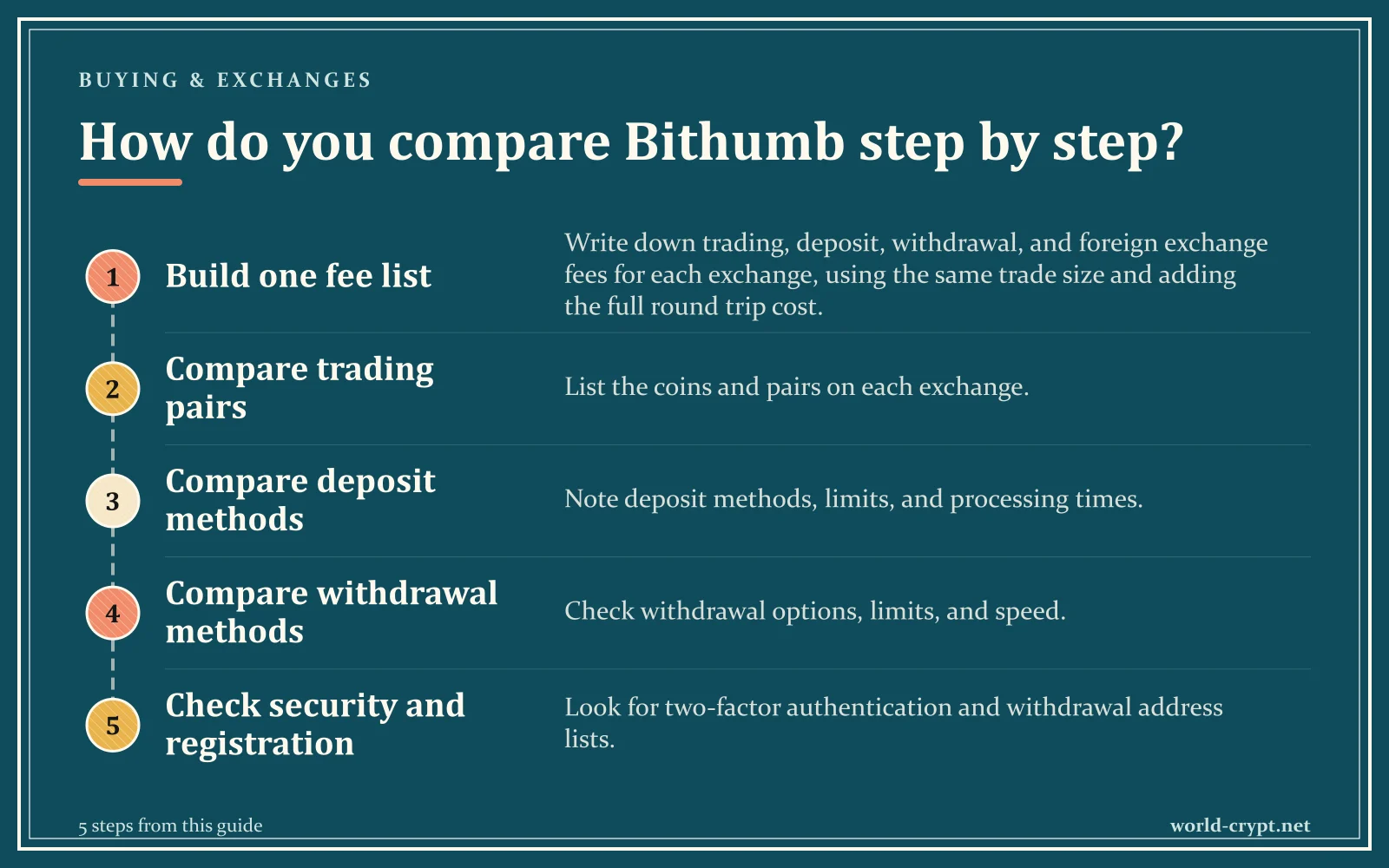Select the step 3 cream circle badge
The image size is (1389, 868).
pos(113,501)
